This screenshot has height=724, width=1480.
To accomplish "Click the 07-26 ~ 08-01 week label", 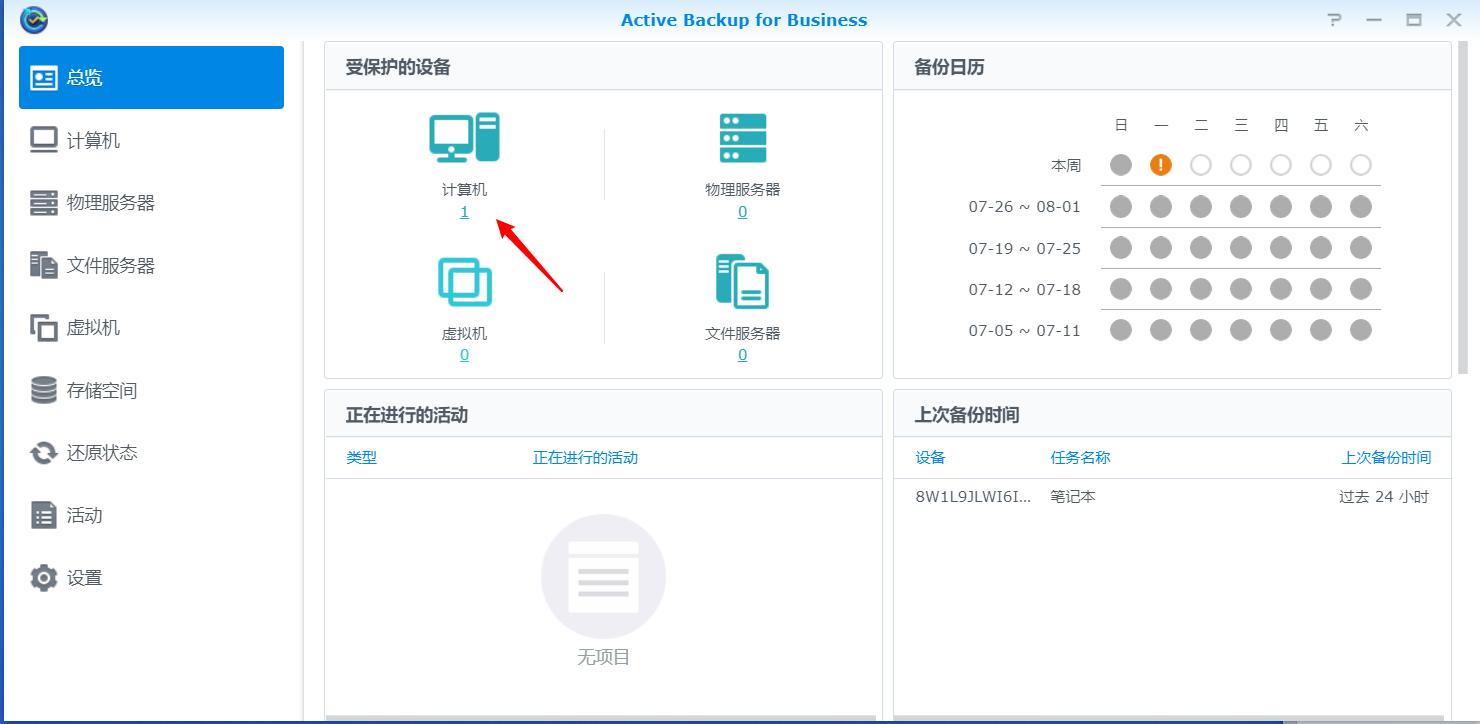I will pyautogui.click(x=1025, y=207).
